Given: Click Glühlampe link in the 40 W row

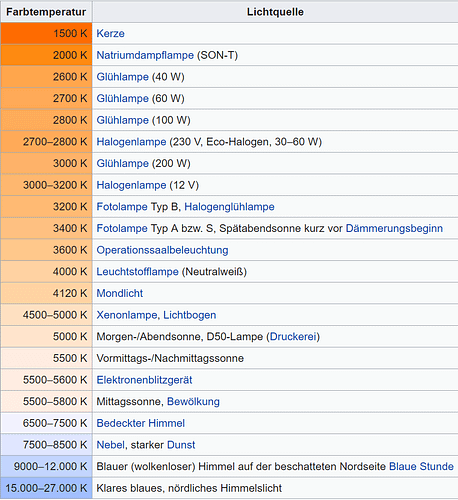Looking at the screenshot, I should 122,77.
